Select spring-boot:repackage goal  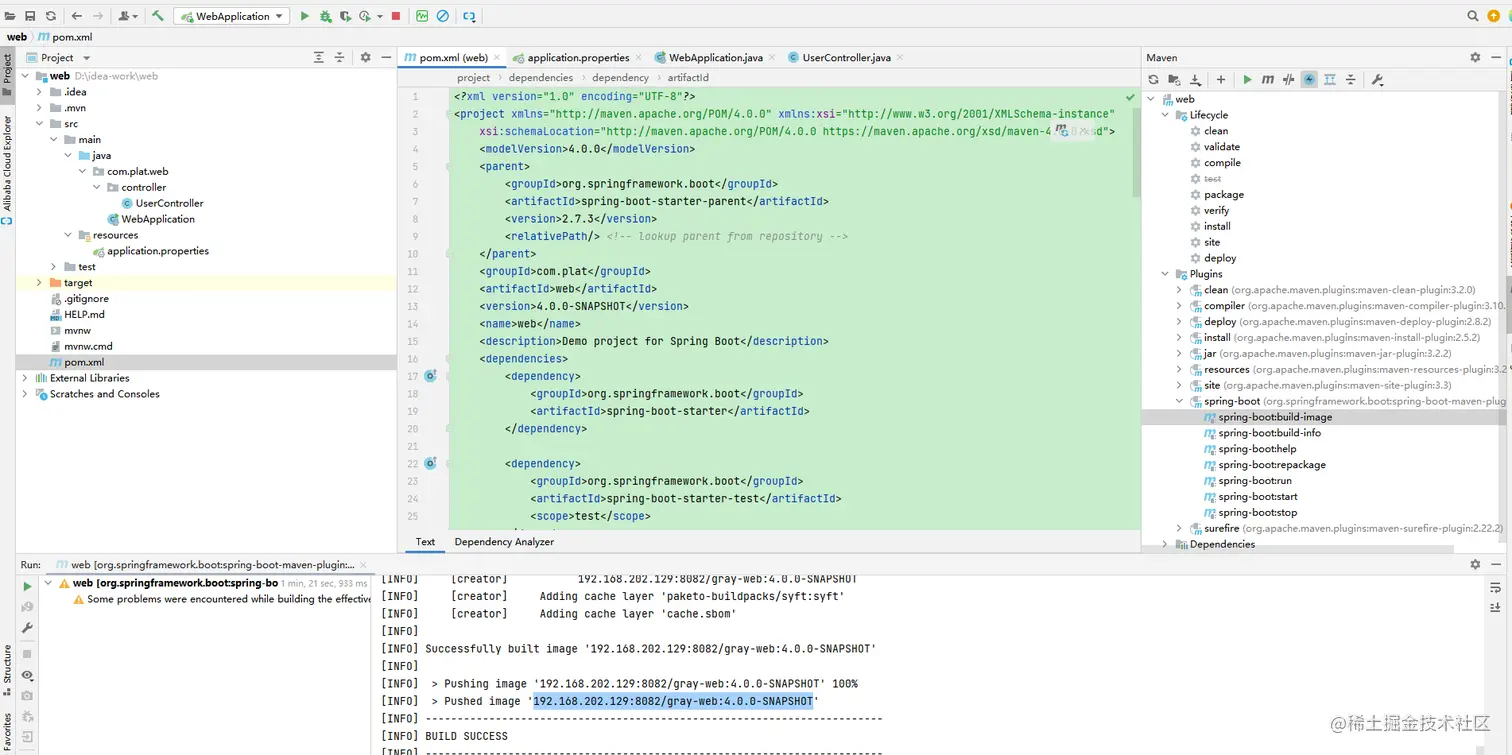click(1272, 465)
